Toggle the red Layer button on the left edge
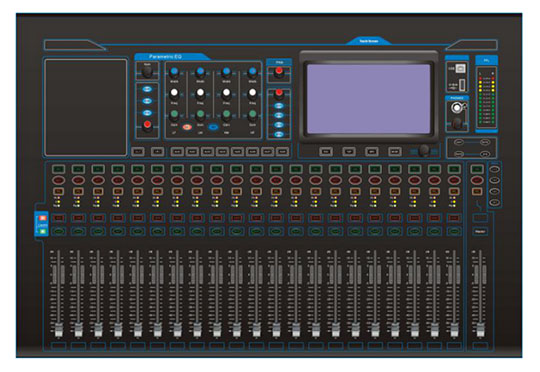Image resolution: width=540 pixels, height=372 pixels. [43, 218]
